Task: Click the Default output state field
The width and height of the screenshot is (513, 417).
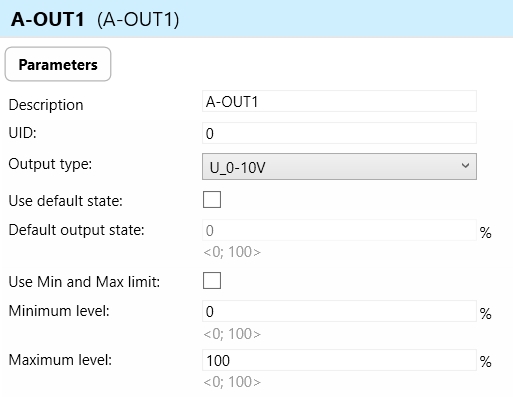Action: 339,230
